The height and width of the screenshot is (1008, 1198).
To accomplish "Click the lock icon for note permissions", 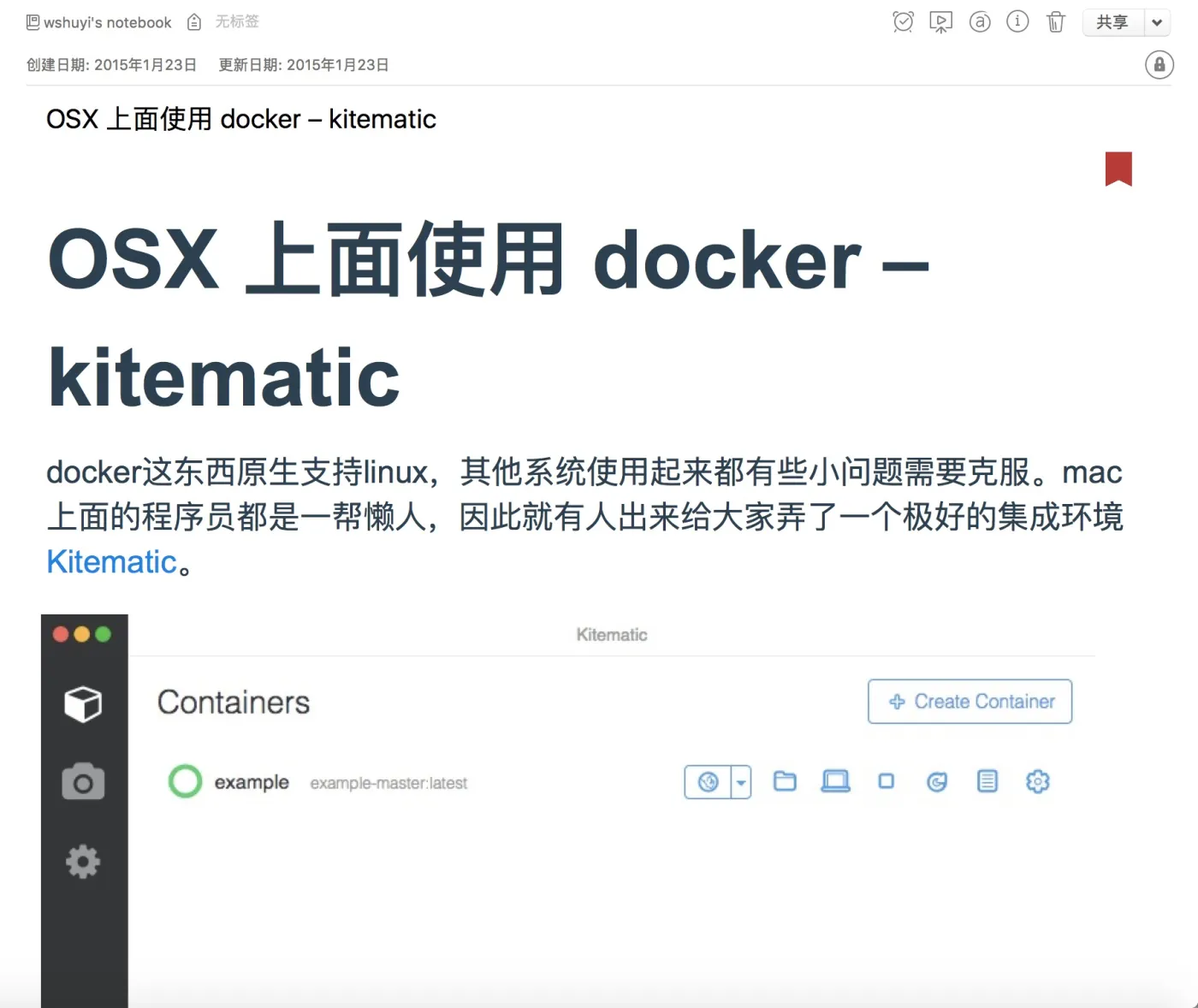I will [x=1159, y=64].
